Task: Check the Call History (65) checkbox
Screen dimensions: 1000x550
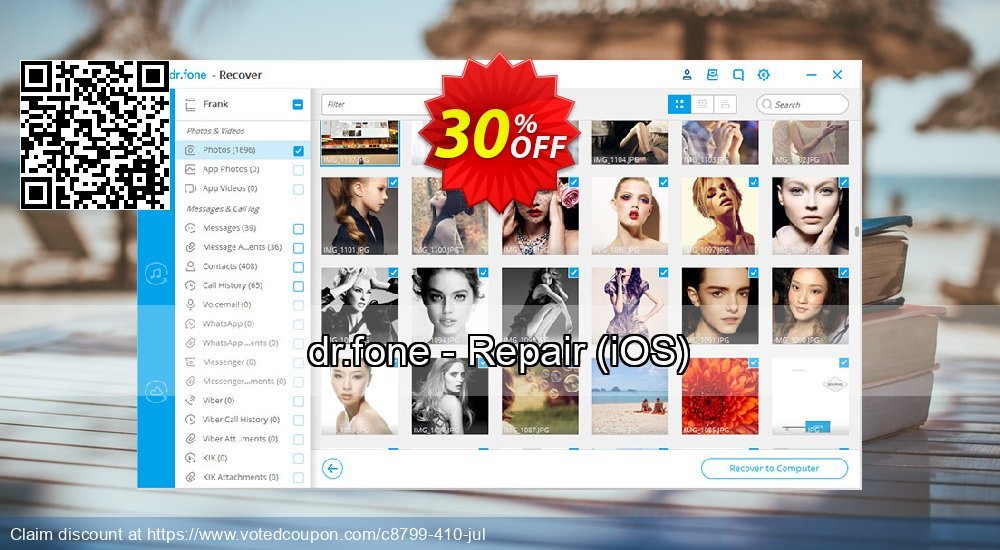Action: (x=298, y=286)
